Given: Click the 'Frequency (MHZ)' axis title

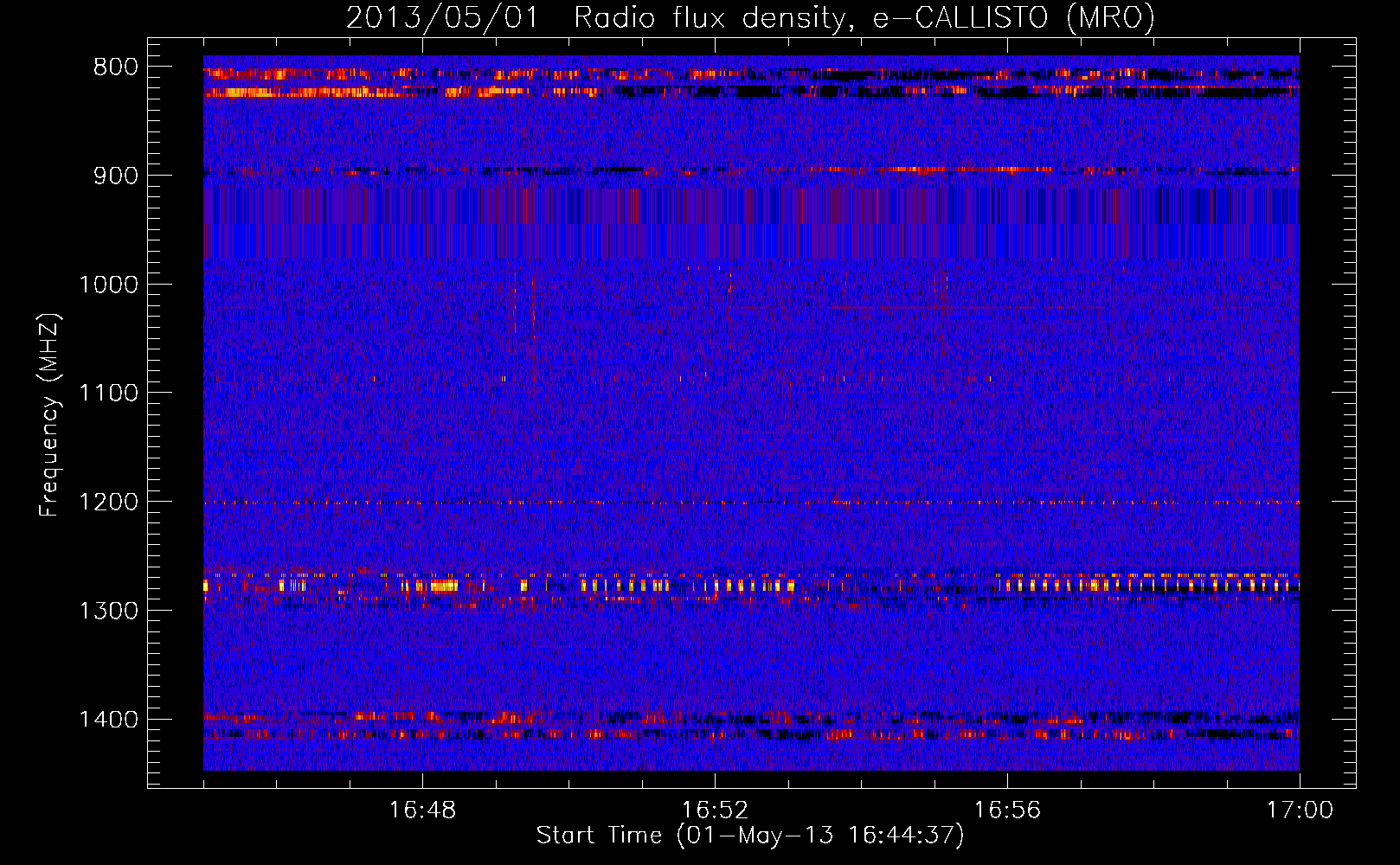Looking at the screenshot, I should tap(49, 415).
